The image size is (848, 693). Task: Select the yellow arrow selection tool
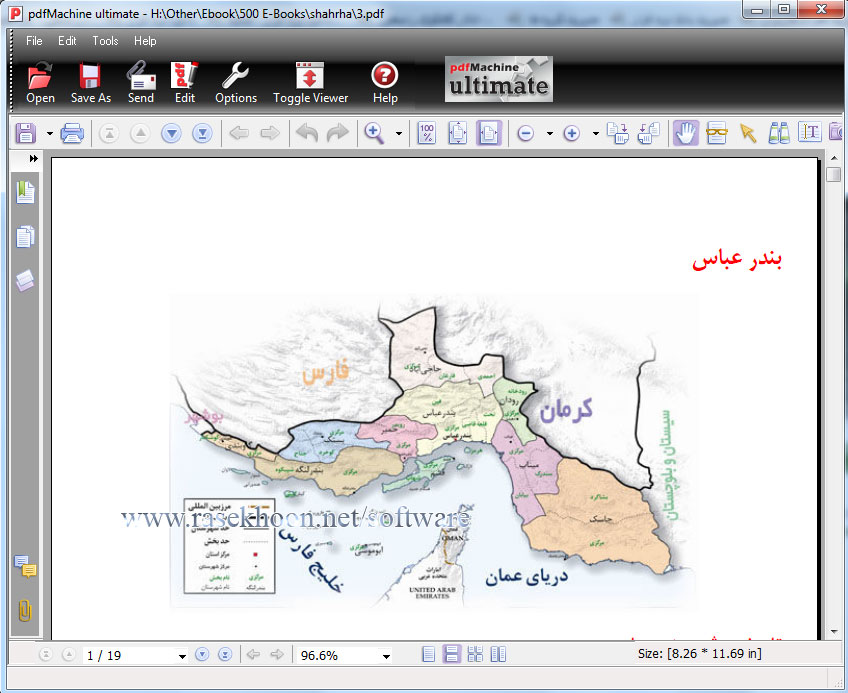click(748, 133)
